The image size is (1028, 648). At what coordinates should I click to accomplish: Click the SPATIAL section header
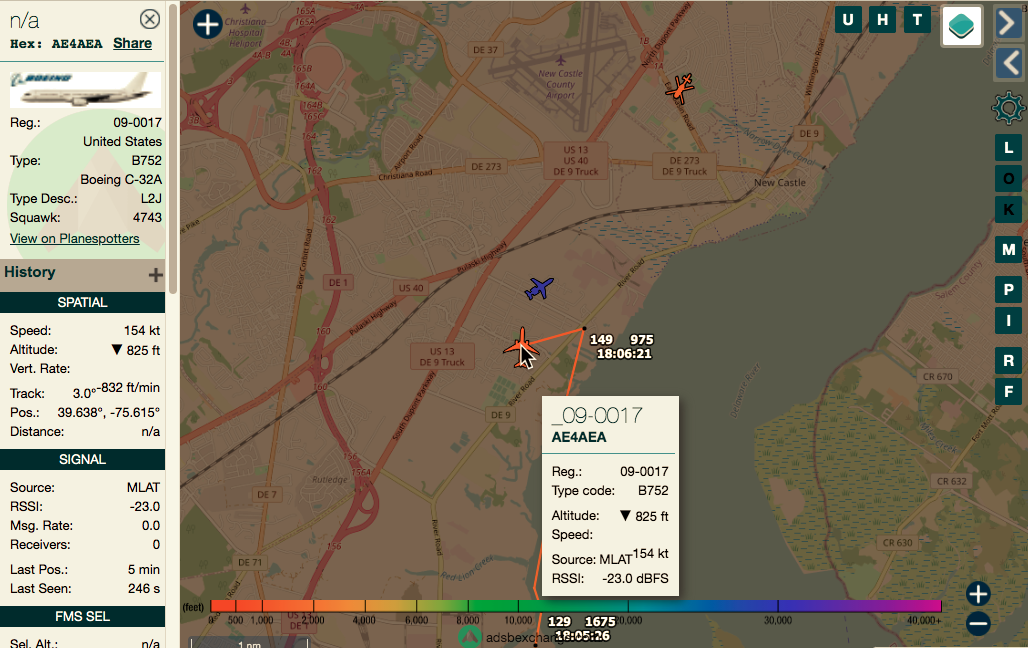[83, 302]
